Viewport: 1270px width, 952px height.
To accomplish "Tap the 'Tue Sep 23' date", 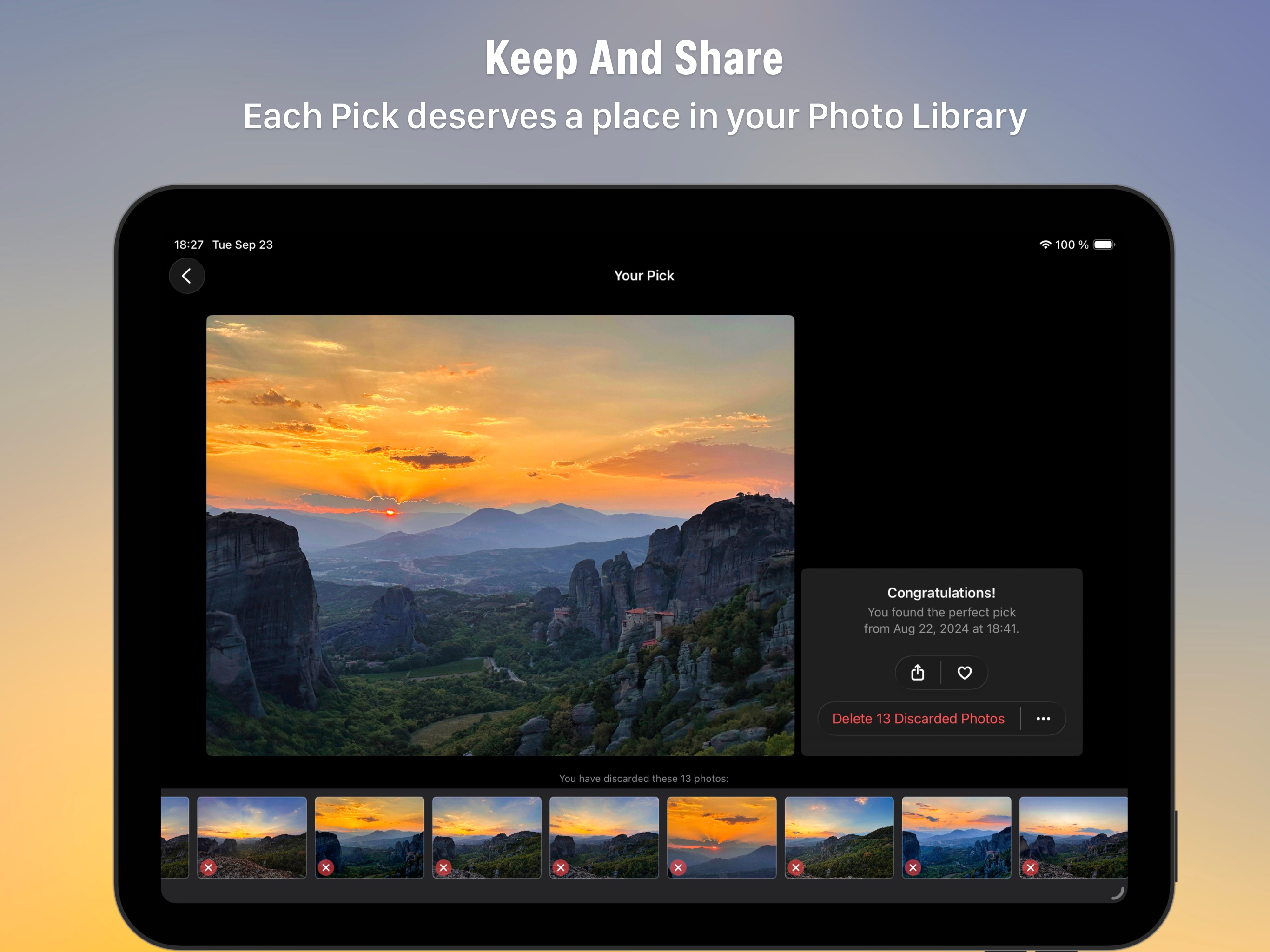I will pos(242,245).
